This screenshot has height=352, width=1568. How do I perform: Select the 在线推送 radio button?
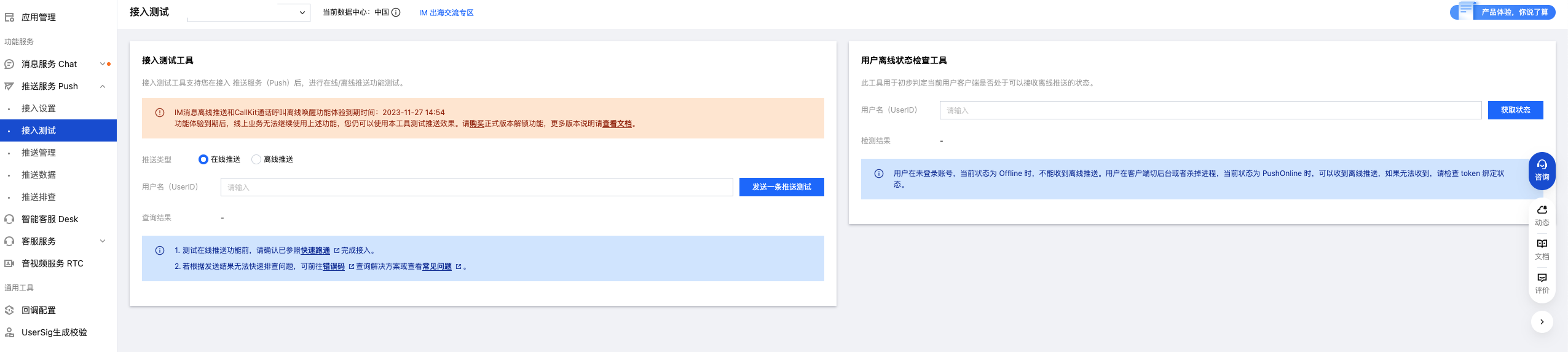click(203, 159)
